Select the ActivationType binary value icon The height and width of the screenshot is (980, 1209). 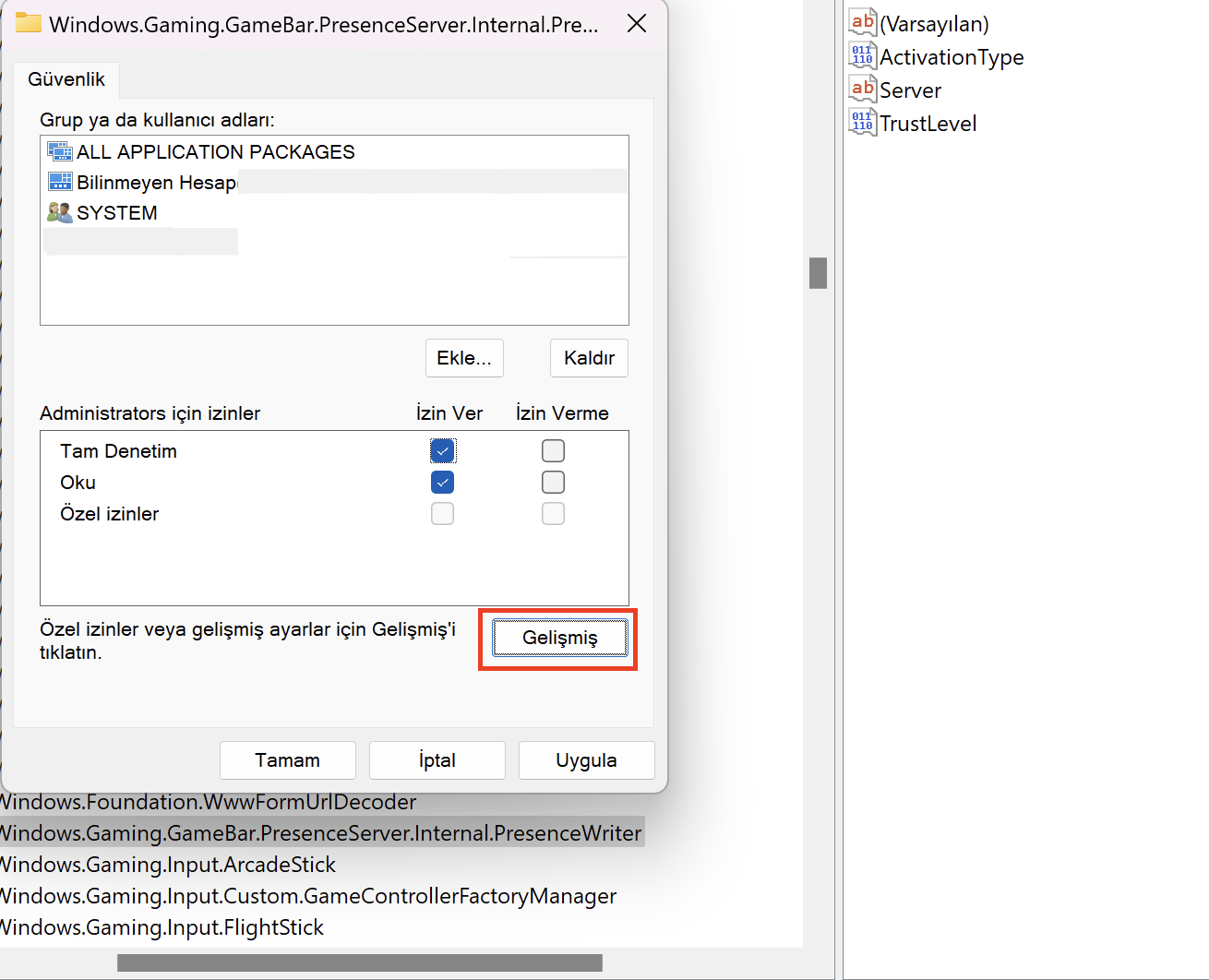pyautogui.click(x=862, y=56)
